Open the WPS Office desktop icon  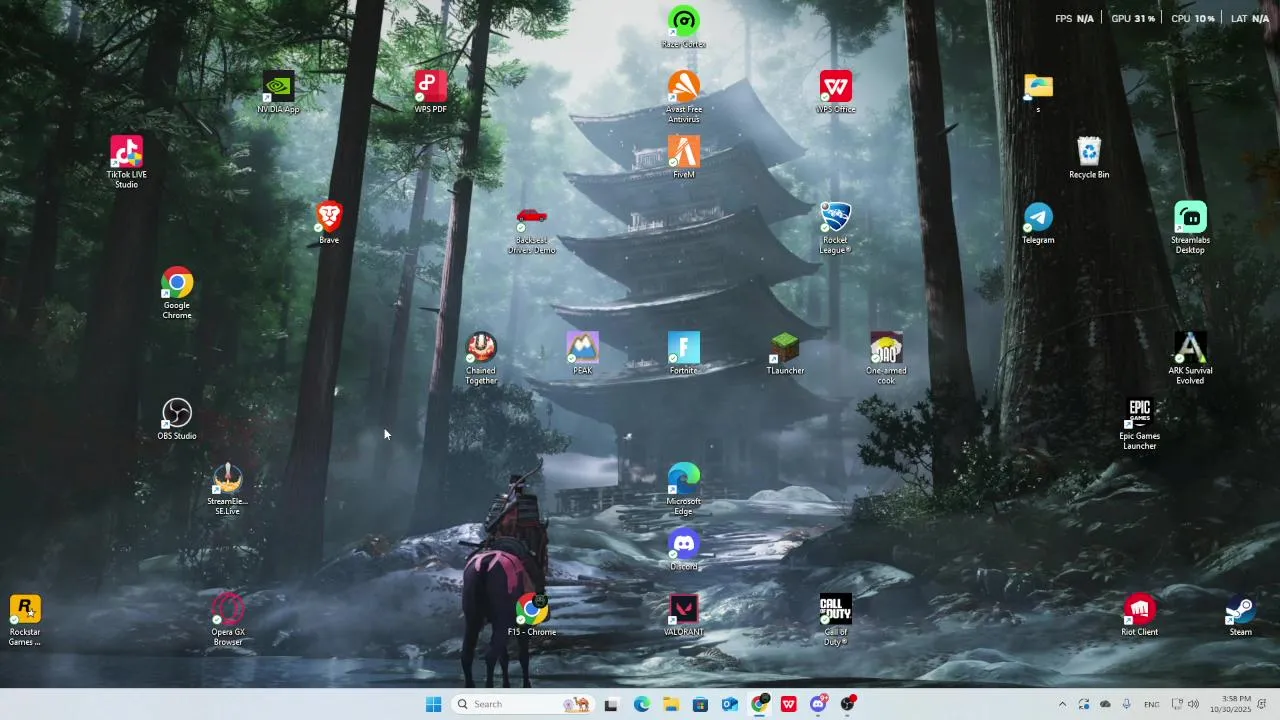836,92
